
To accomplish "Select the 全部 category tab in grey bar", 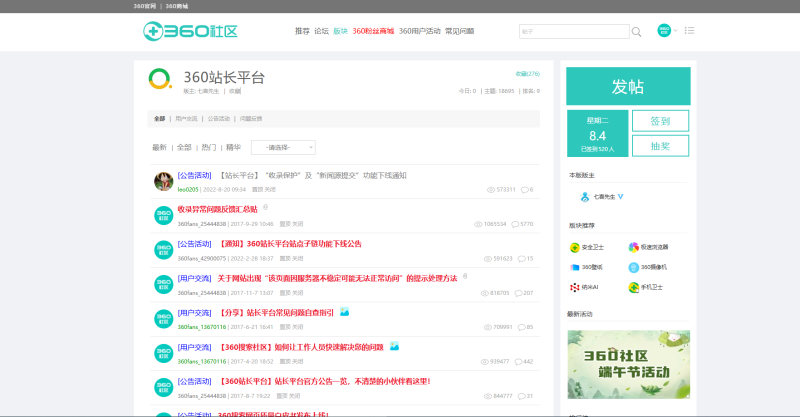I will [x=160, y=118].
